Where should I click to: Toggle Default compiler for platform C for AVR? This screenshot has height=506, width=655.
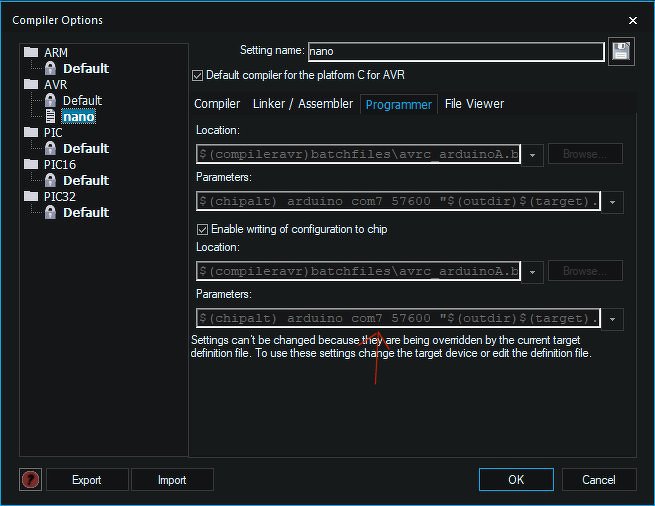(x=196, y=75)
